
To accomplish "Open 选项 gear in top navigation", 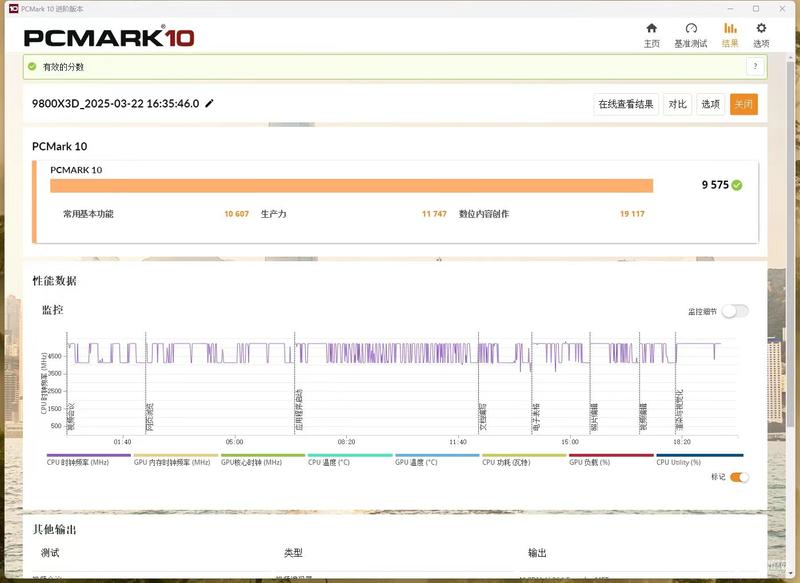I will [x=761, y=35].
